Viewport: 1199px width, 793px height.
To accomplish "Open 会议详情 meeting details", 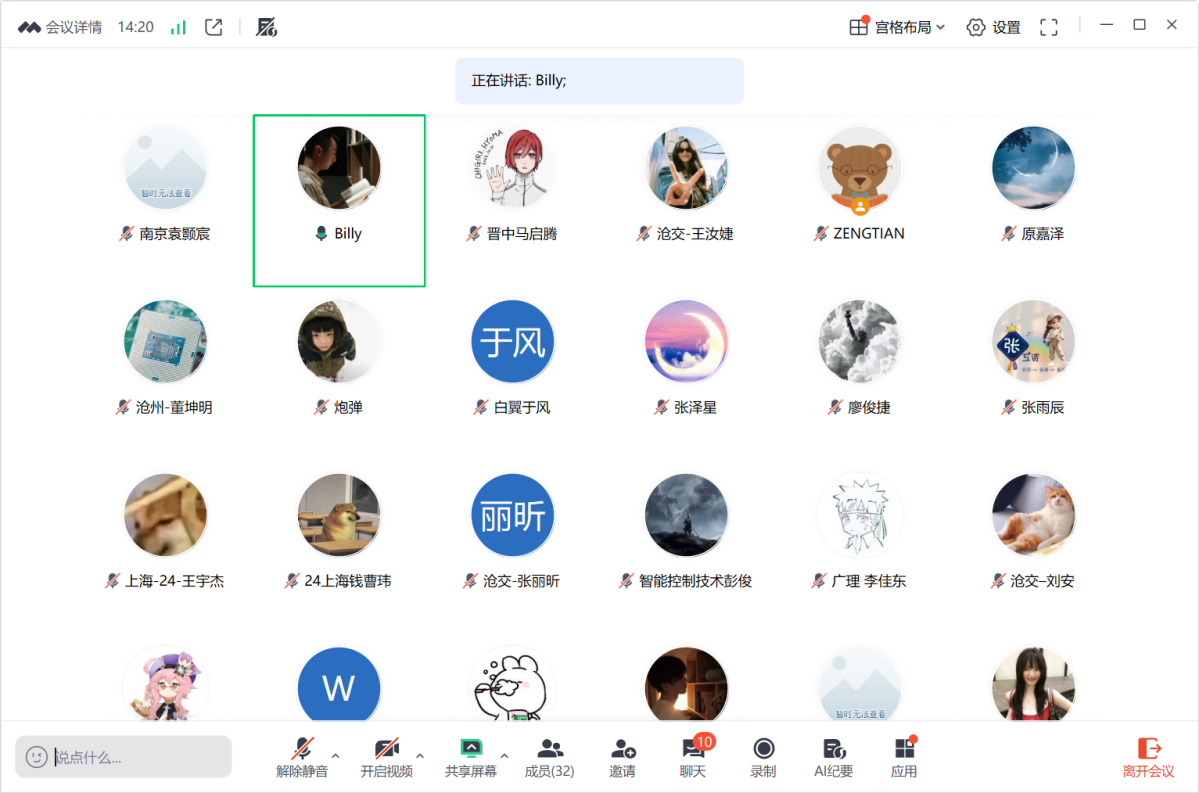I will [x=60, y=27].
